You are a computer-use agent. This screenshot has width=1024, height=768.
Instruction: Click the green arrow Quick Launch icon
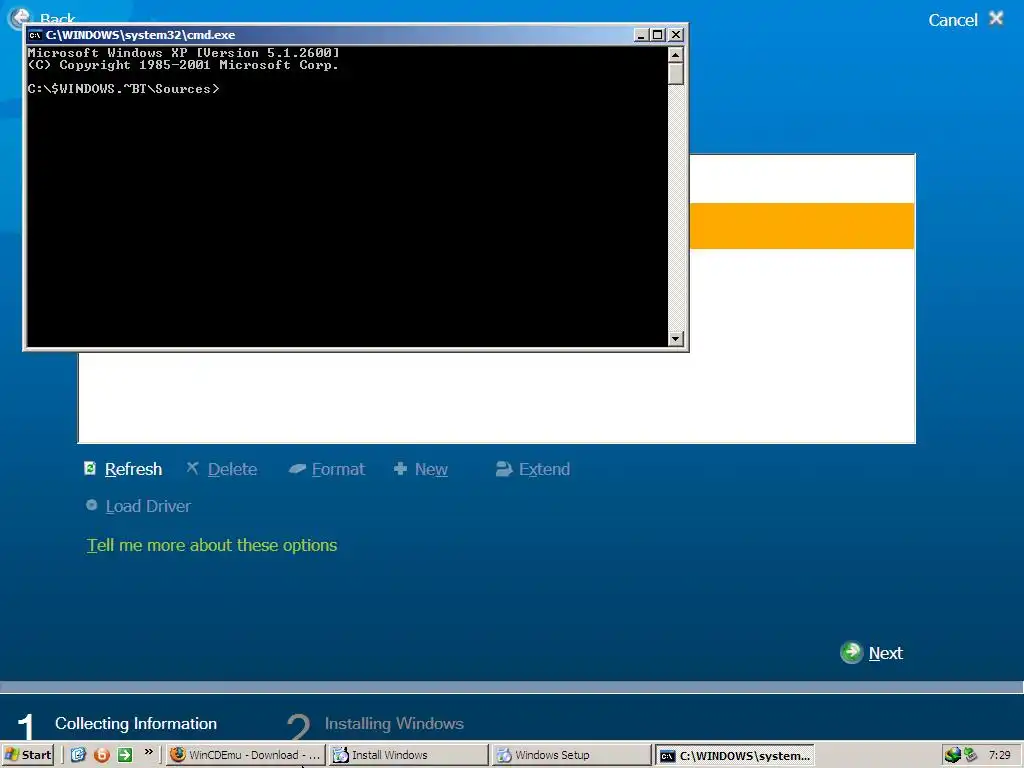[125, 755]
